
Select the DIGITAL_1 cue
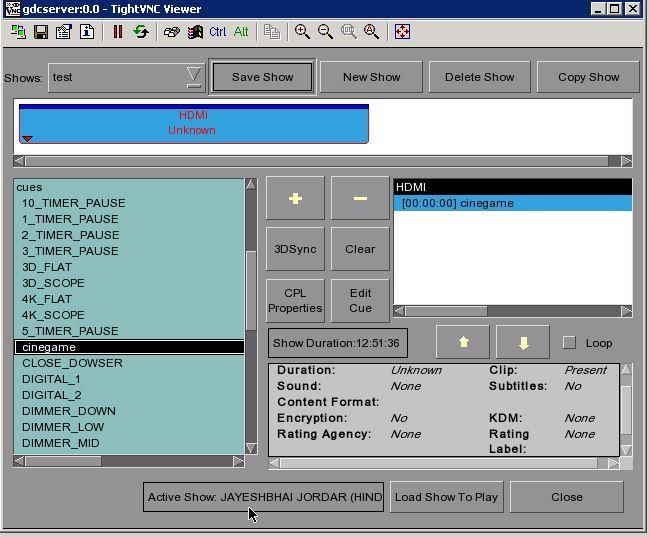pos(129,379)
